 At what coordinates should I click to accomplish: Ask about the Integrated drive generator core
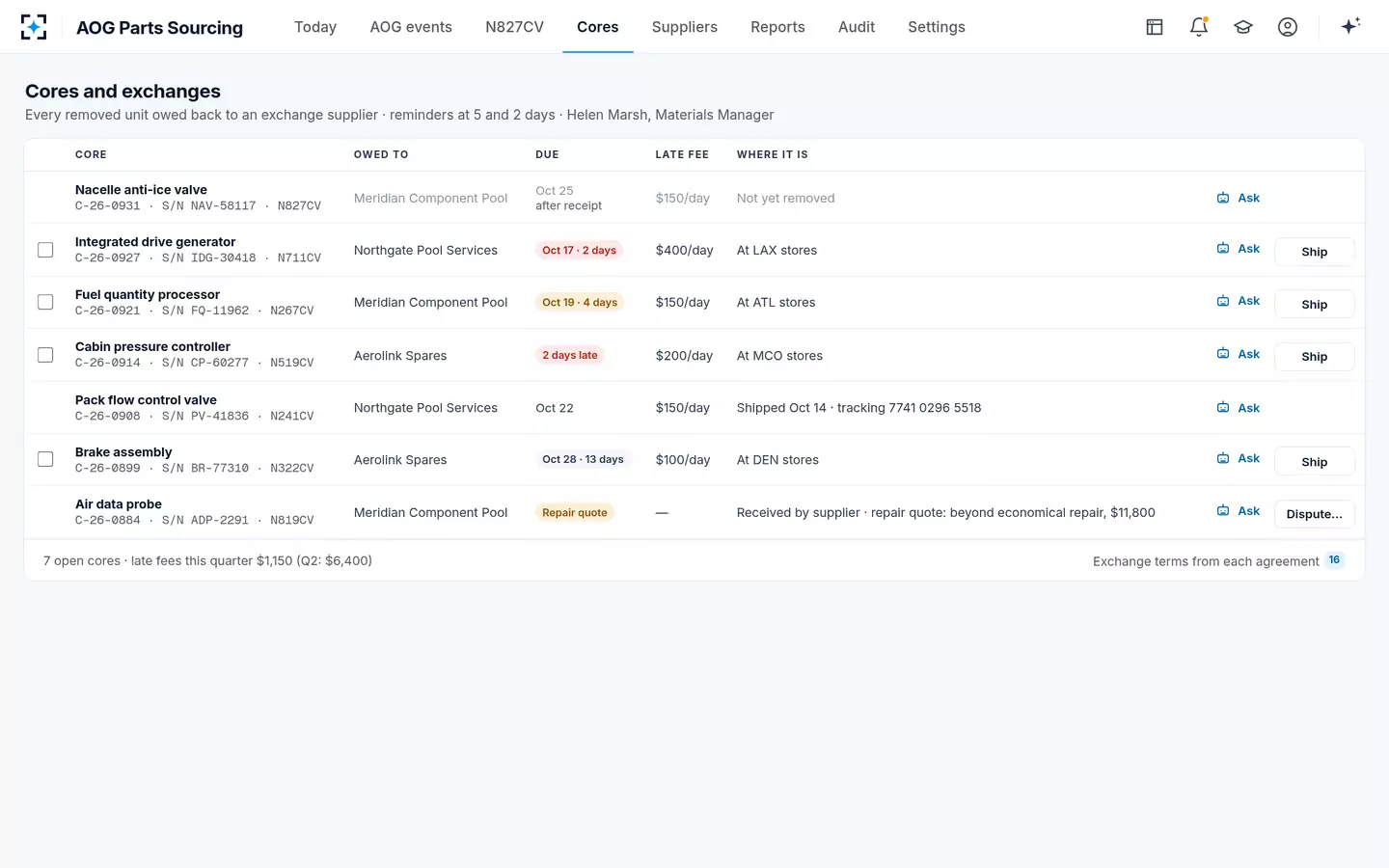pyautogui.click(x=1239, y=249)
